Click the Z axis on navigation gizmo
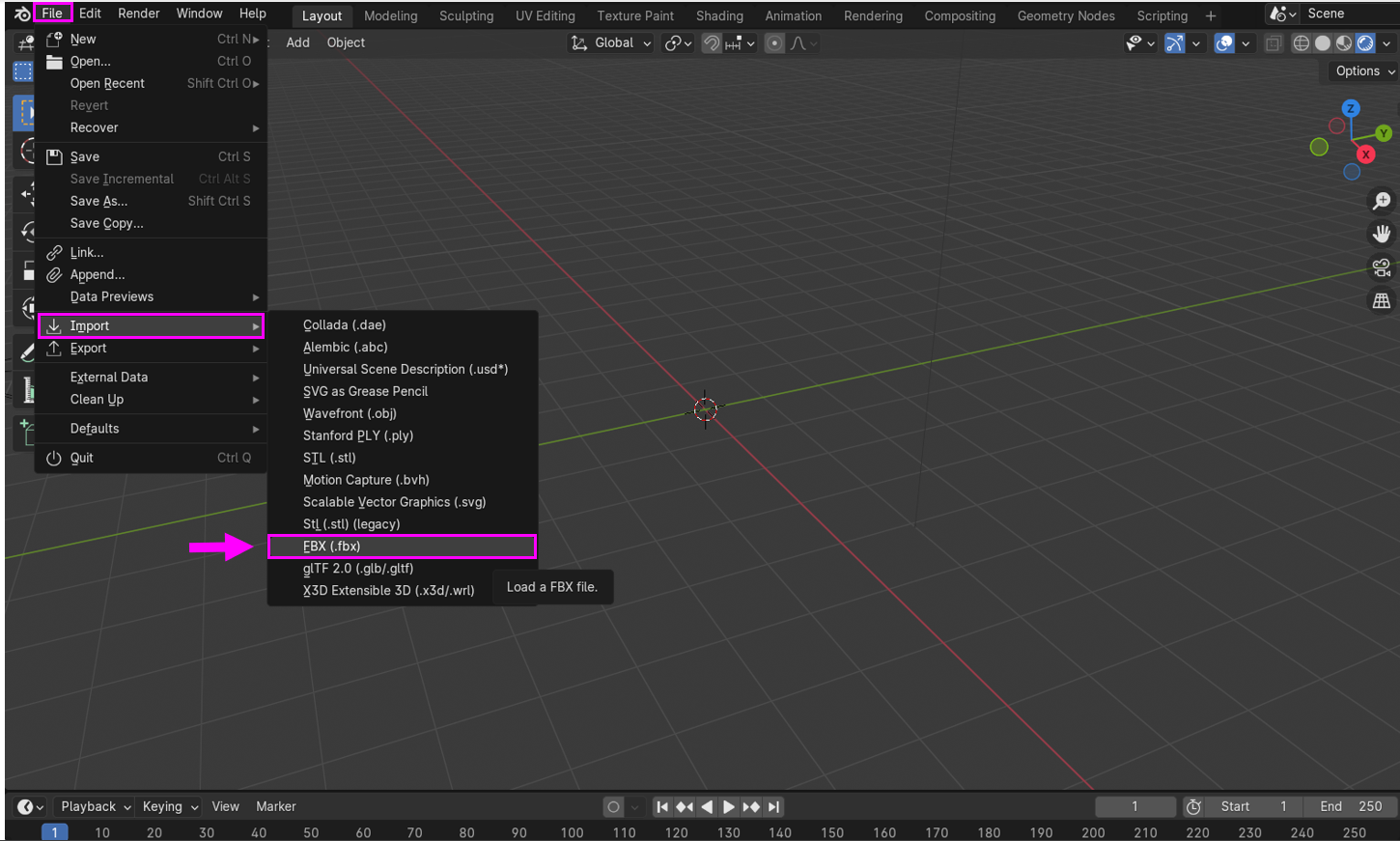 coord(1351,108)
